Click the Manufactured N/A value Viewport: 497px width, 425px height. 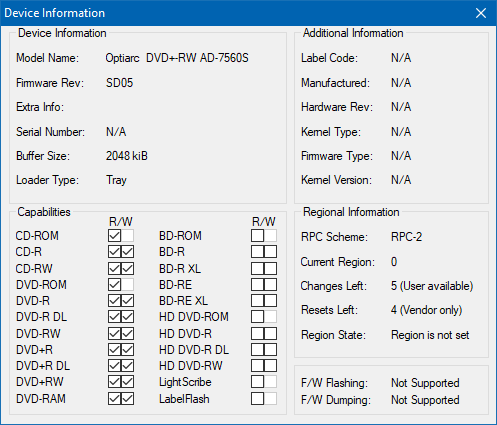coord(401,83)
